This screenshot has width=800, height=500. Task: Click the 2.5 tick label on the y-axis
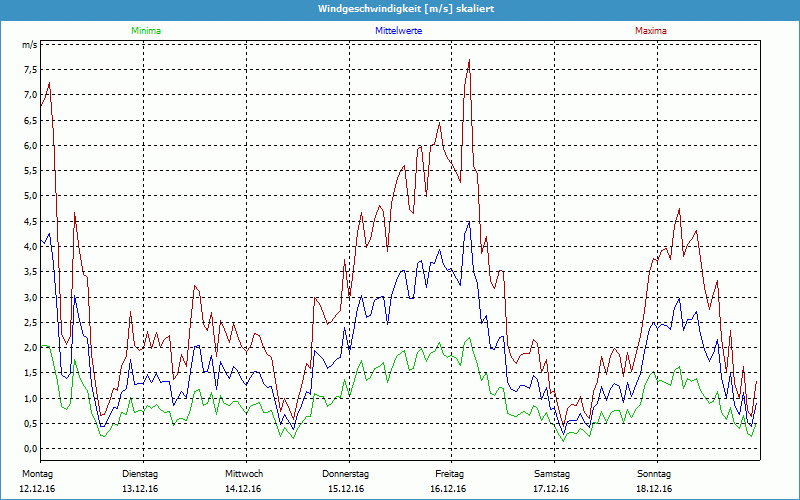(29, 322)
